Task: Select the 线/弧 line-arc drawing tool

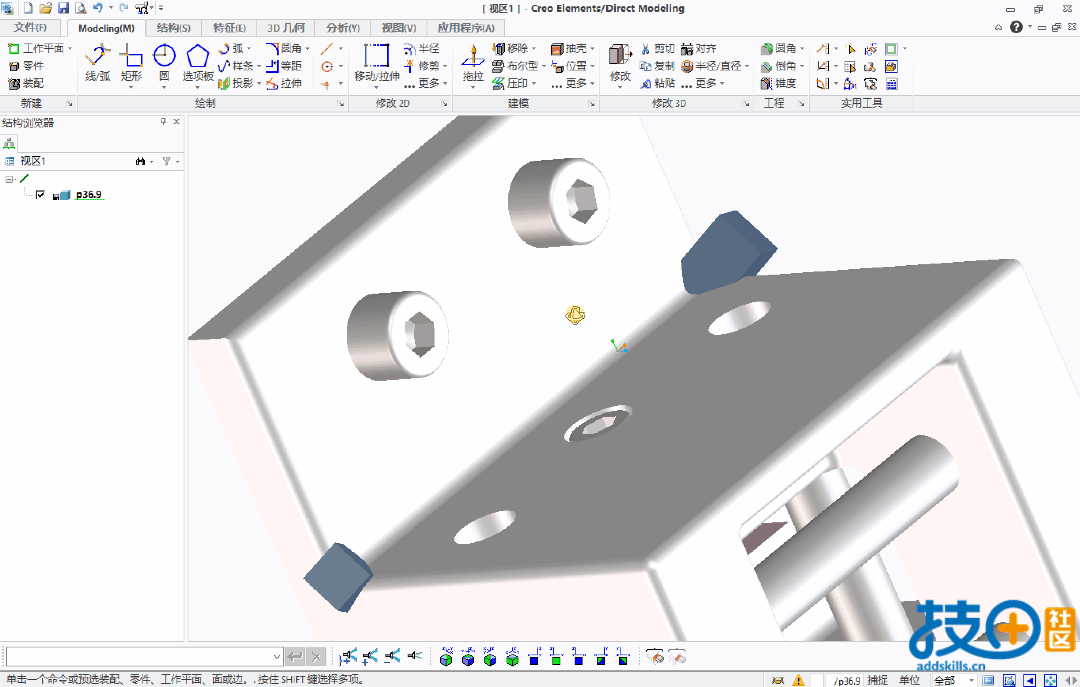Action: point(98,63)
